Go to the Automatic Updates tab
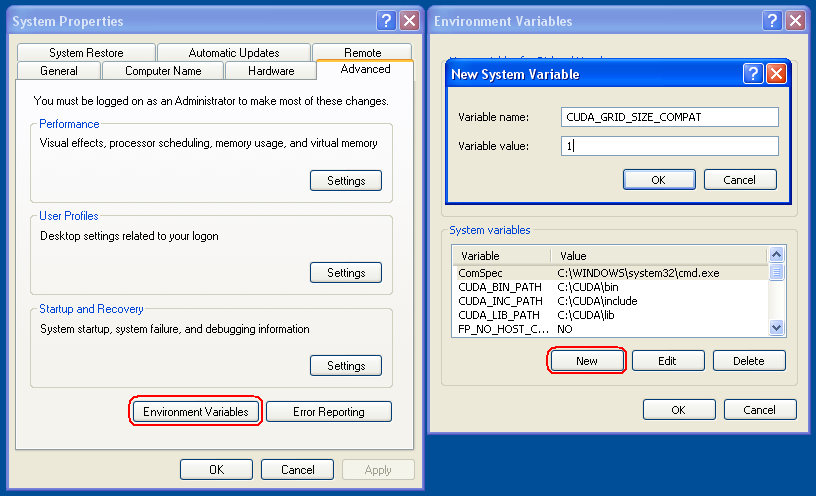The width and height of the screenshot is (816, 496). pyautogui.click(x=234, y=52)
